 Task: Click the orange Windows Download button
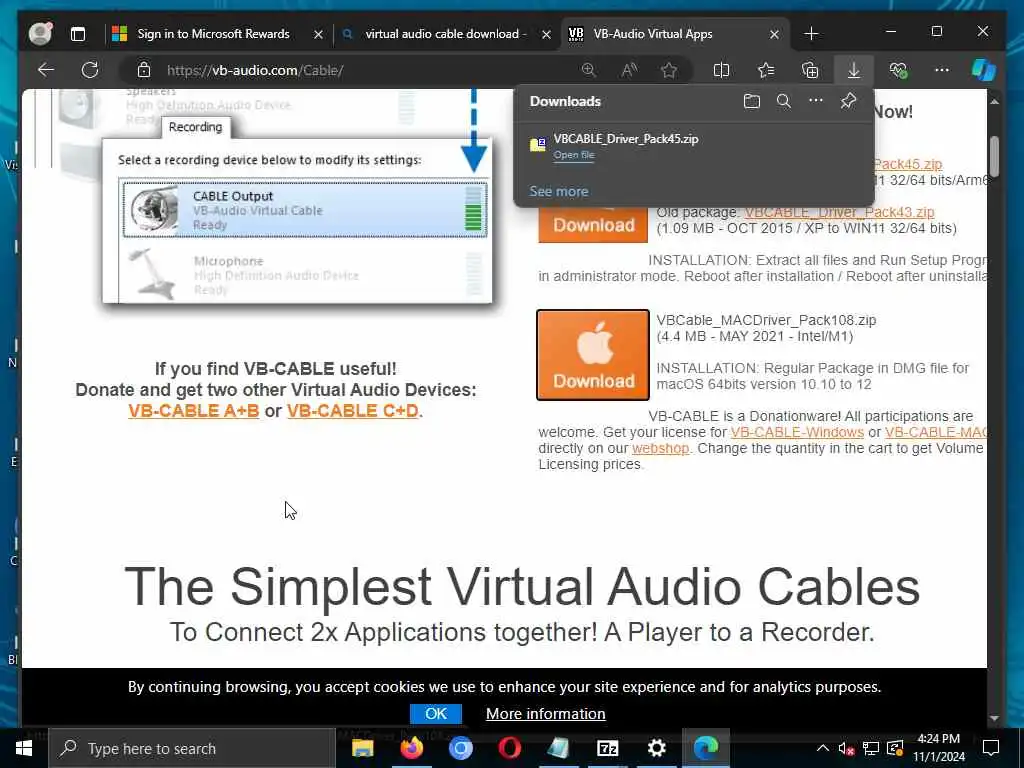click(x=593, y=225)
